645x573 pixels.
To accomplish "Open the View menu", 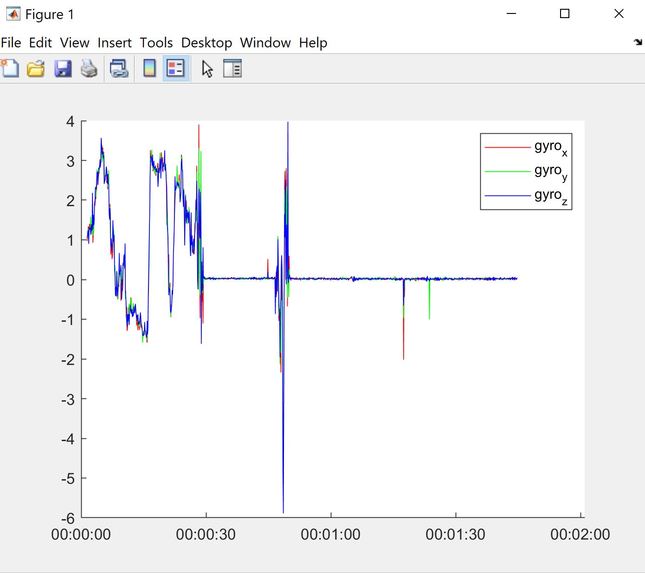I will [74, 42].
